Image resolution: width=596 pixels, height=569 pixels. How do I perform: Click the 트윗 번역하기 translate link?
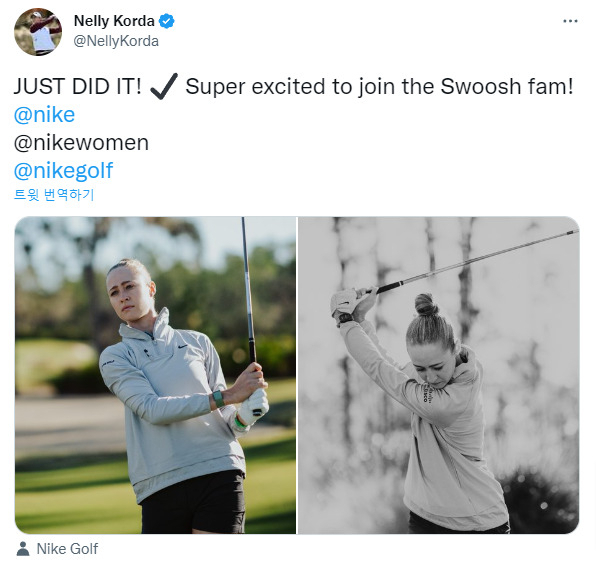54,195
